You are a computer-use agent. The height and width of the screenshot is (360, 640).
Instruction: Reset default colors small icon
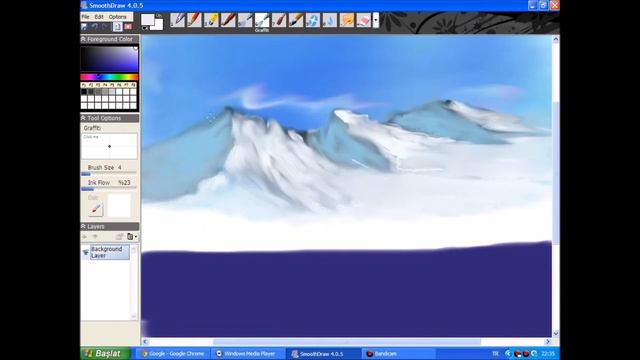144,28
